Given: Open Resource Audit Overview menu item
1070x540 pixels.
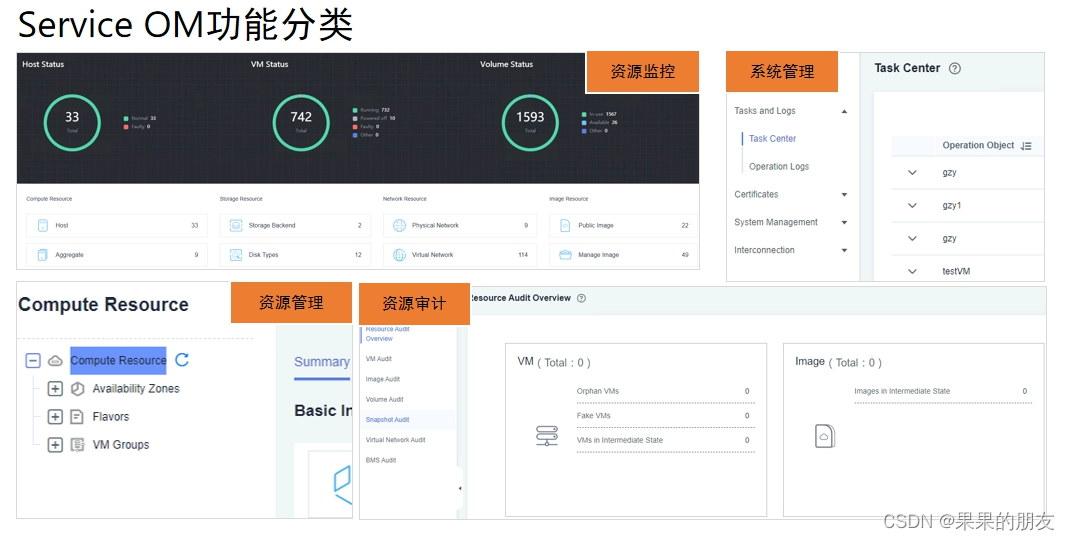Looking at the screenshot, I should point(388,333).
